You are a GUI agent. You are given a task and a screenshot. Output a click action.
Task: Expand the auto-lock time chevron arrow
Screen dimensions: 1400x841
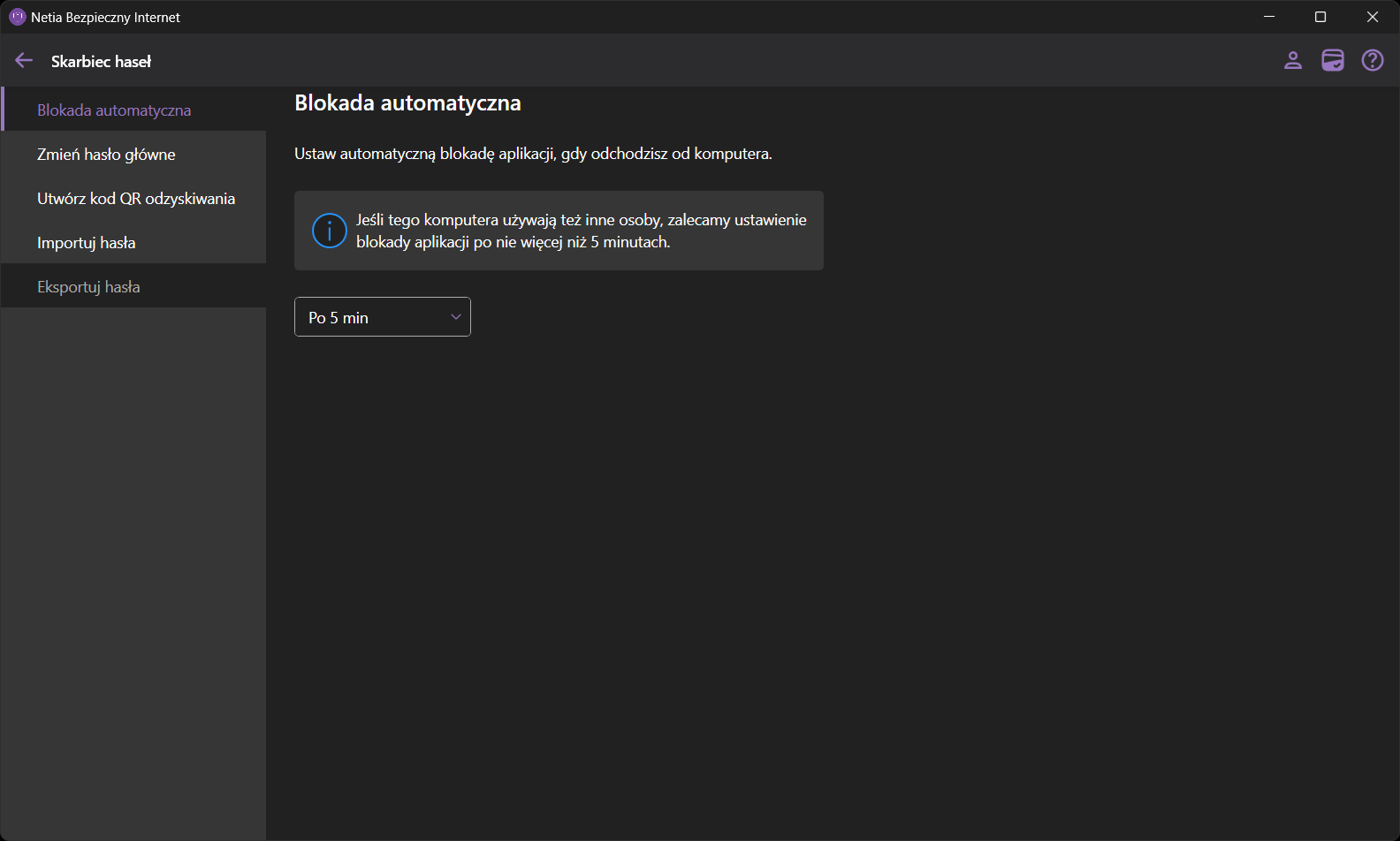[x=456, y=317]
